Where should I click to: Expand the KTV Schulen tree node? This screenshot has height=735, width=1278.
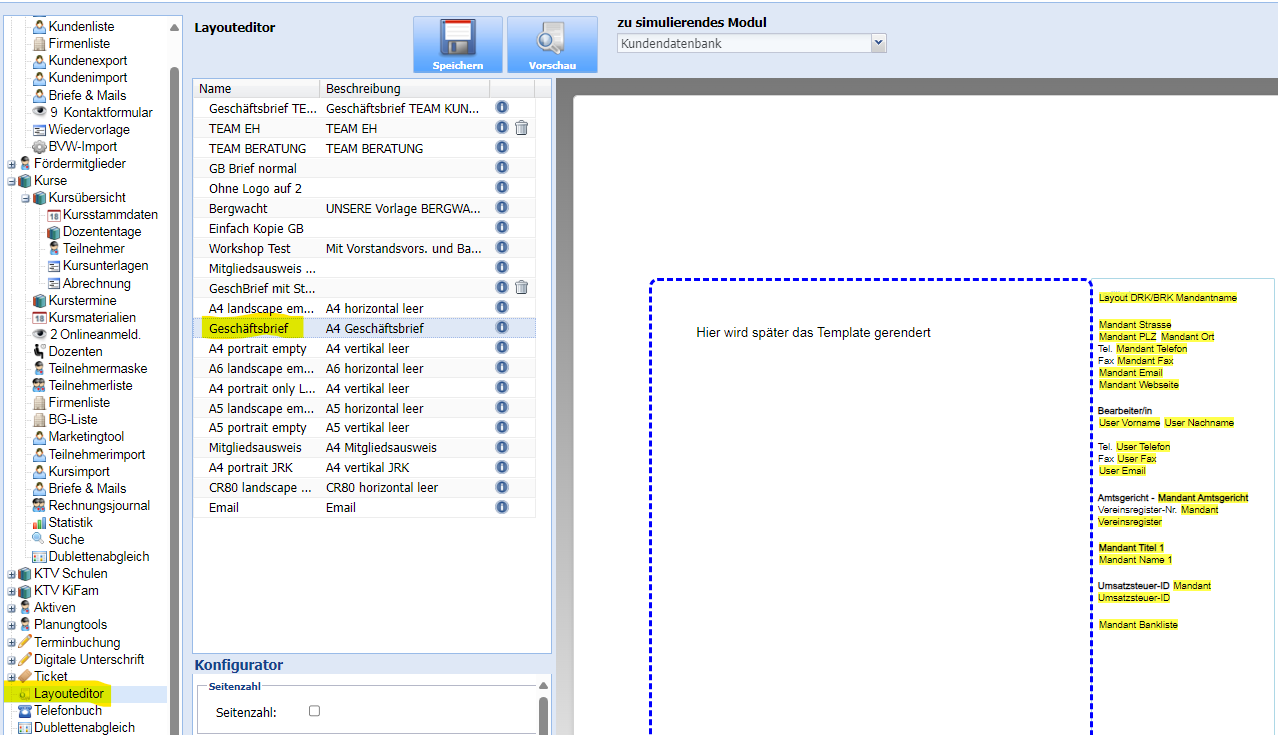pos(12,574)
